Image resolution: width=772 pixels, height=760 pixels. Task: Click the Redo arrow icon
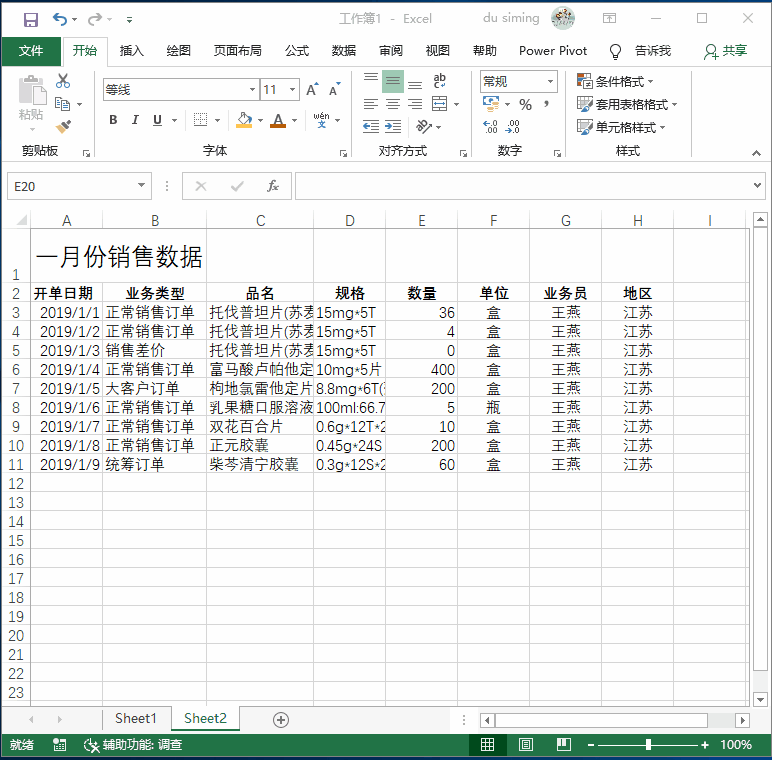click(x=95, y=19)
